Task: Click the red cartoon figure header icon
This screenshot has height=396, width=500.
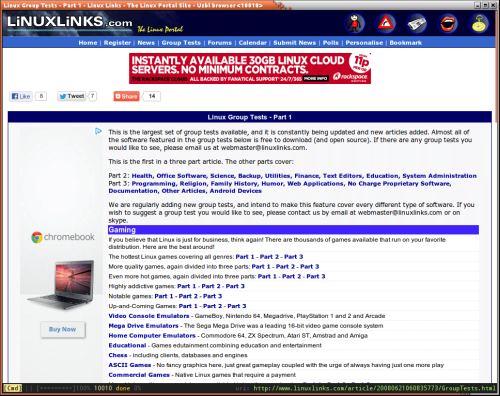Action: click(355, 23)
